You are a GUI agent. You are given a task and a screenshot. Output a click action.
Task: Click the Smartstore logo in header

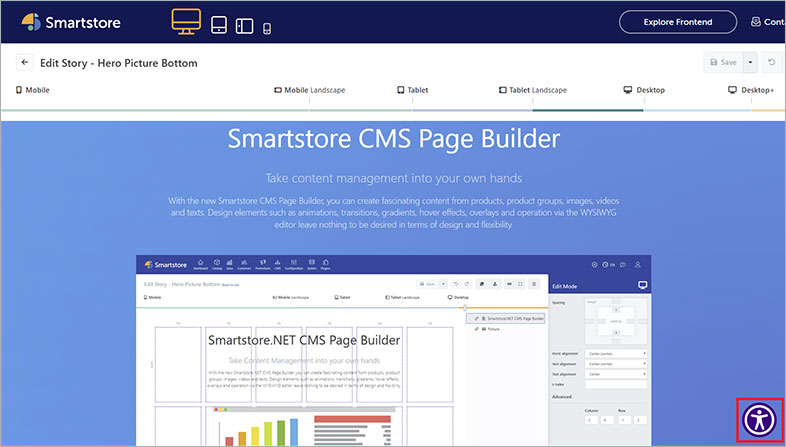pos(71,22)
